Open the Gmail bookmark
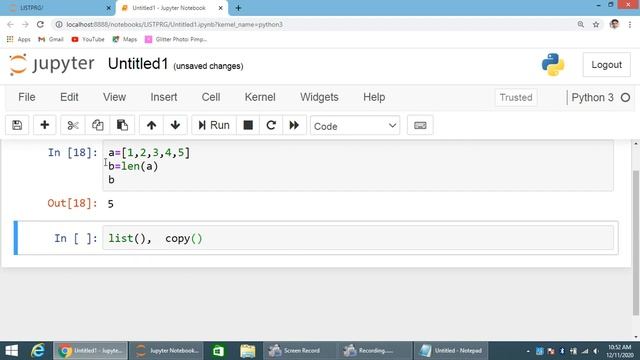640x360 pixels. [x=51, y=39]
